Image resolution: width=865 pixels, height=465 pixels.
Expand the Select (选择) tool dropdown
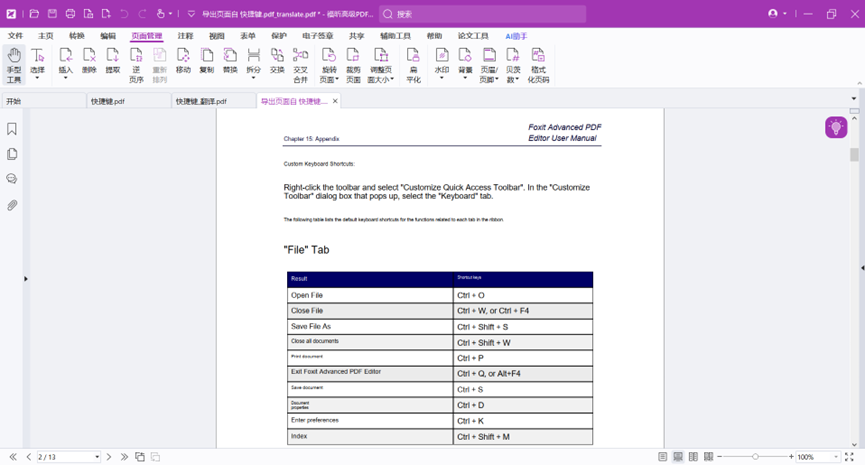(x=37, y=78)
